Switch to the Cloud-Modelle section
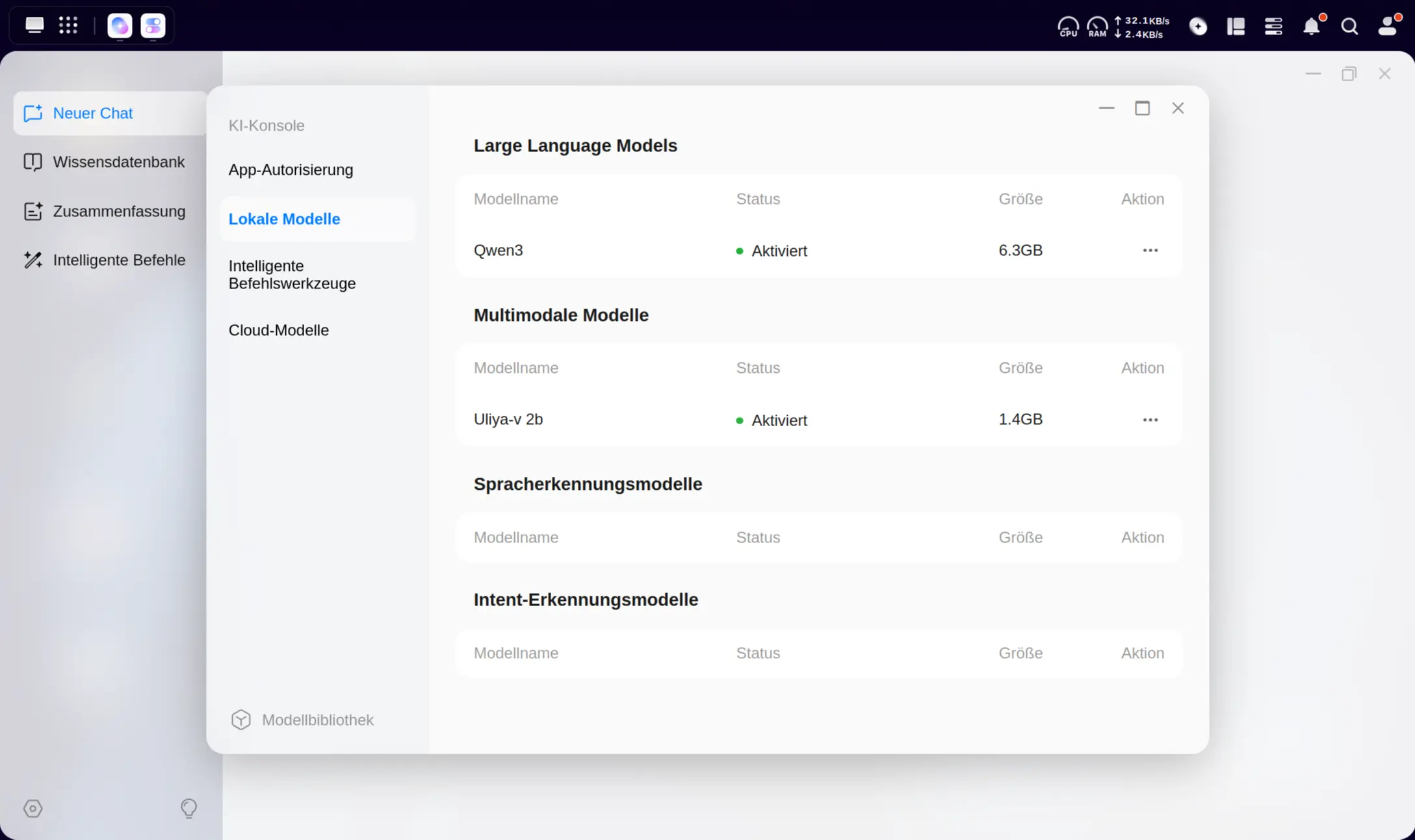The image size is (1415, 840). pos(279,330)
